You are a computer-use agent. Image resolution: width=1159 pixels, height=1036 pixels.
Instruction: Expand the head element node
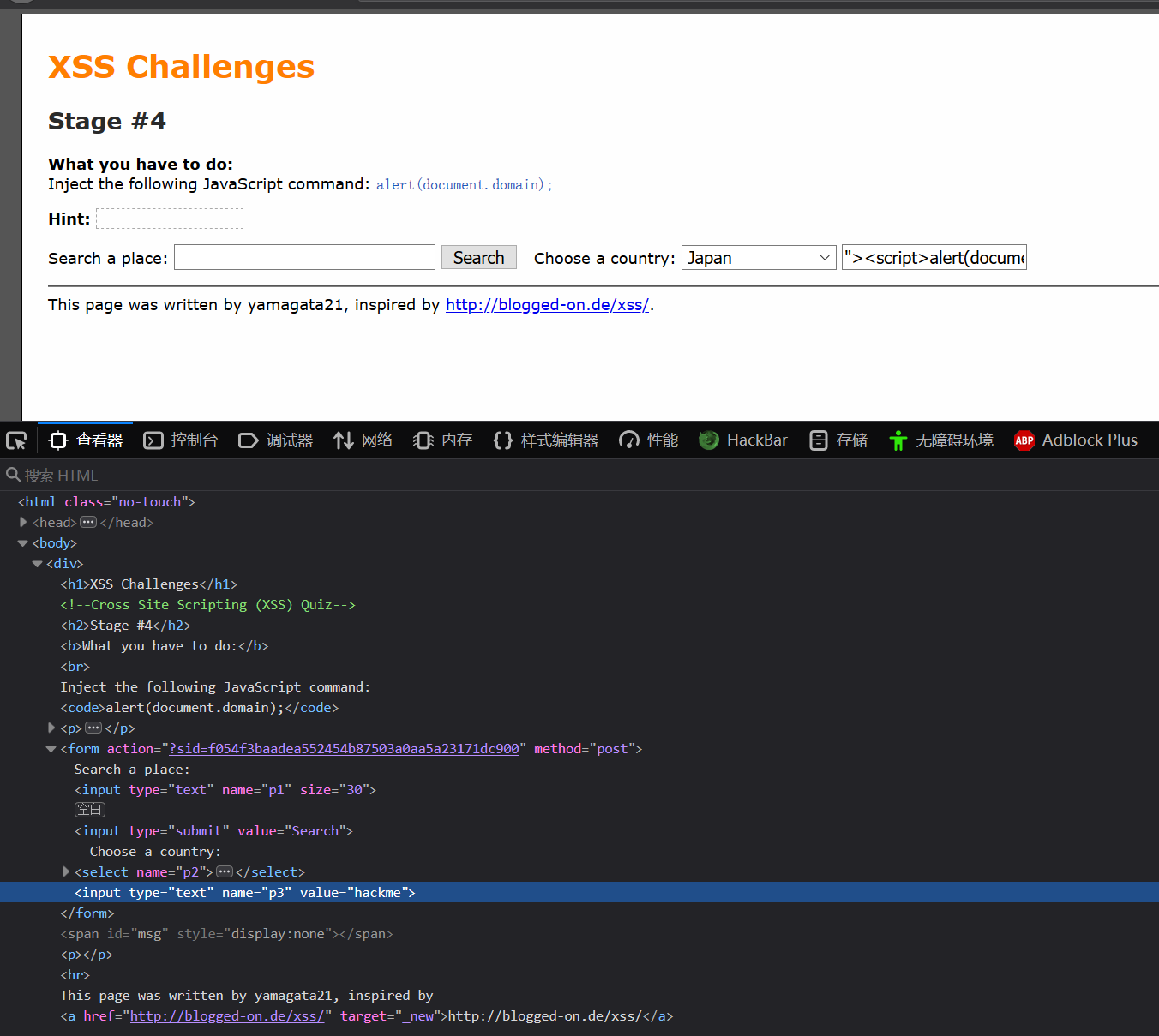pyautogui.click(x=23, y=522)
